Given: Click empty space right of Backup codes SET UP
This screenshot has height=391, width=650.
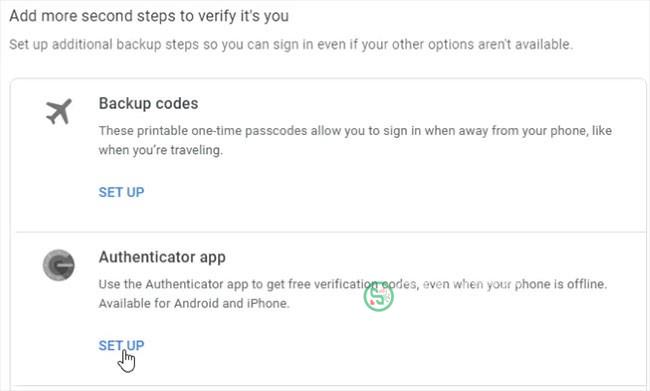Looking at the screenshot, I should (373, 192).
